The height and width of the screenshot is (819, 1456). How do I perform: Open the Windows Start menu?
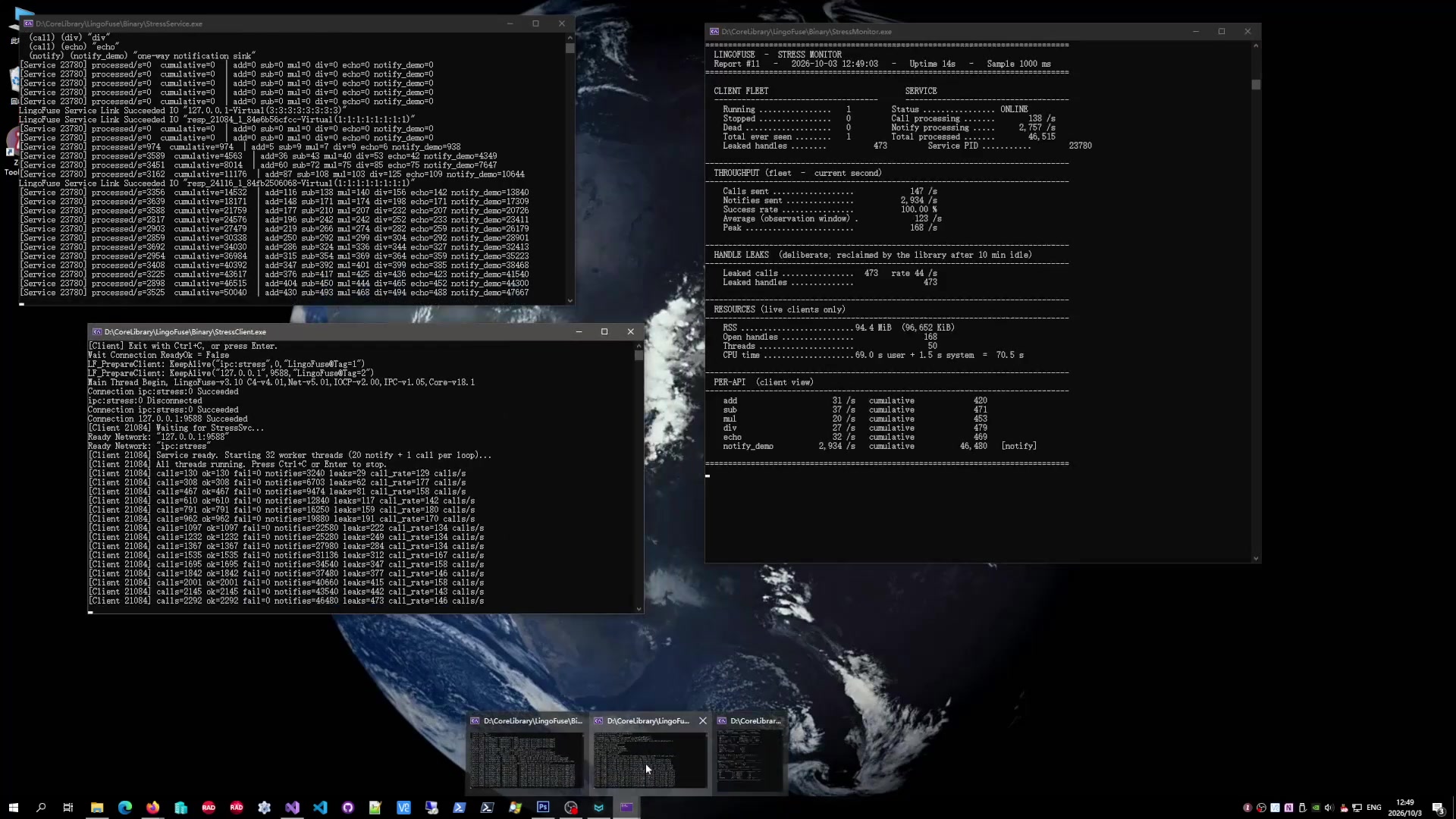coord(13,808)
